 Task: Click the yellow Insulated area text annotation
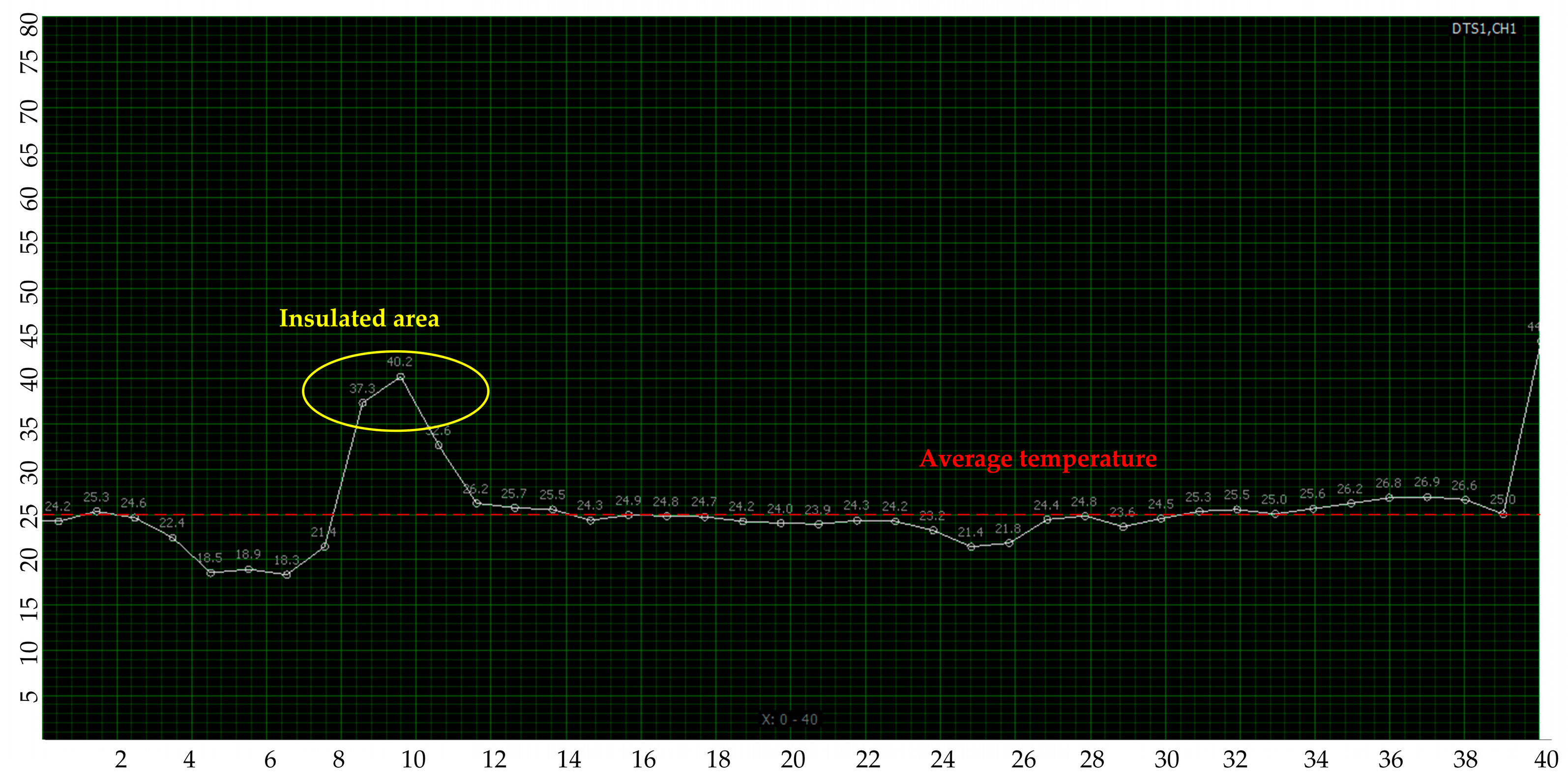359,318
